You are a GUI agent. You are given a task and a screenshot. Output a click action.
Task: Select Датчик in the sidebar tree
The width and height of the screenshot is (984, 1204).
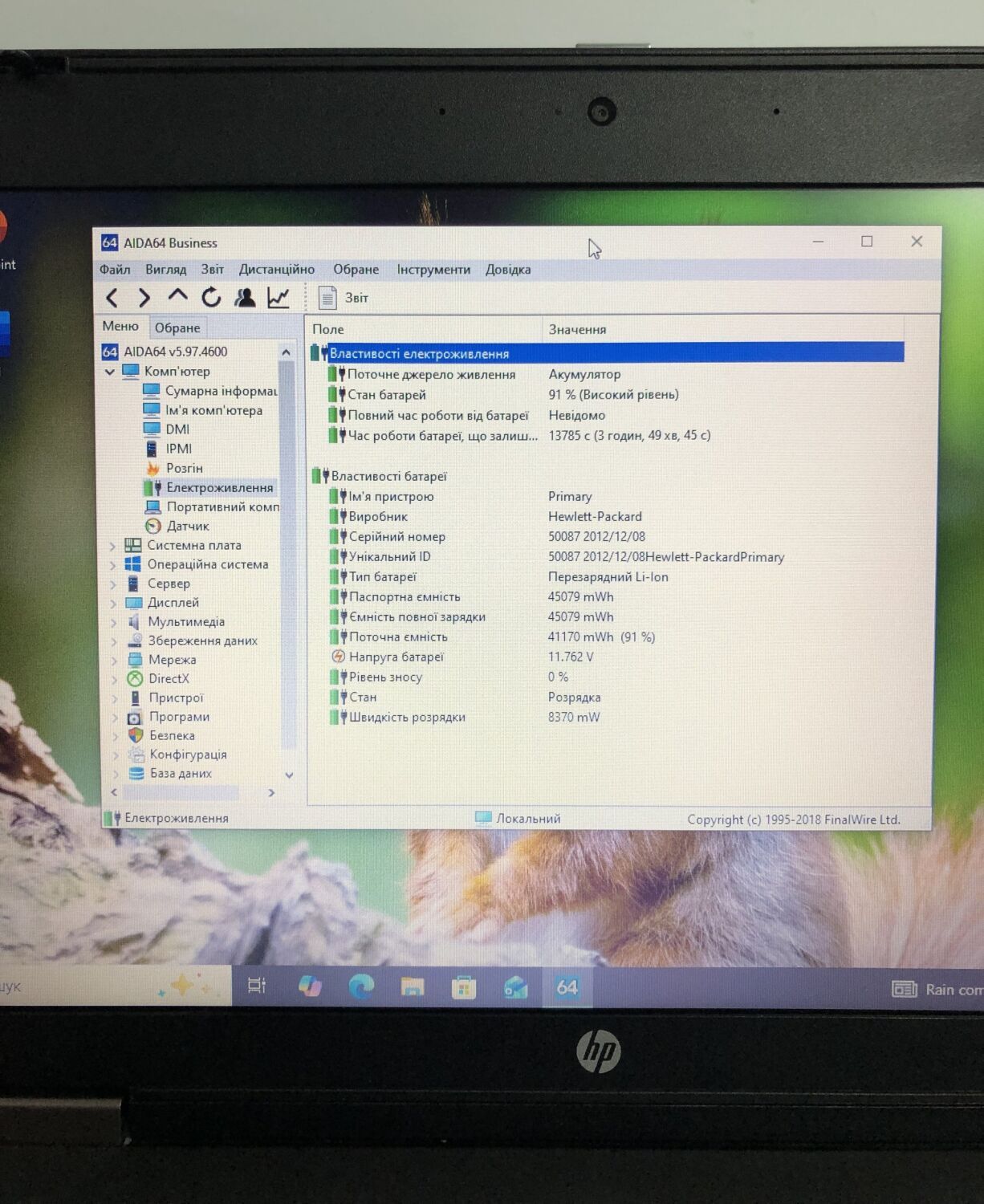pyautogui.click(x=187, y=527)
